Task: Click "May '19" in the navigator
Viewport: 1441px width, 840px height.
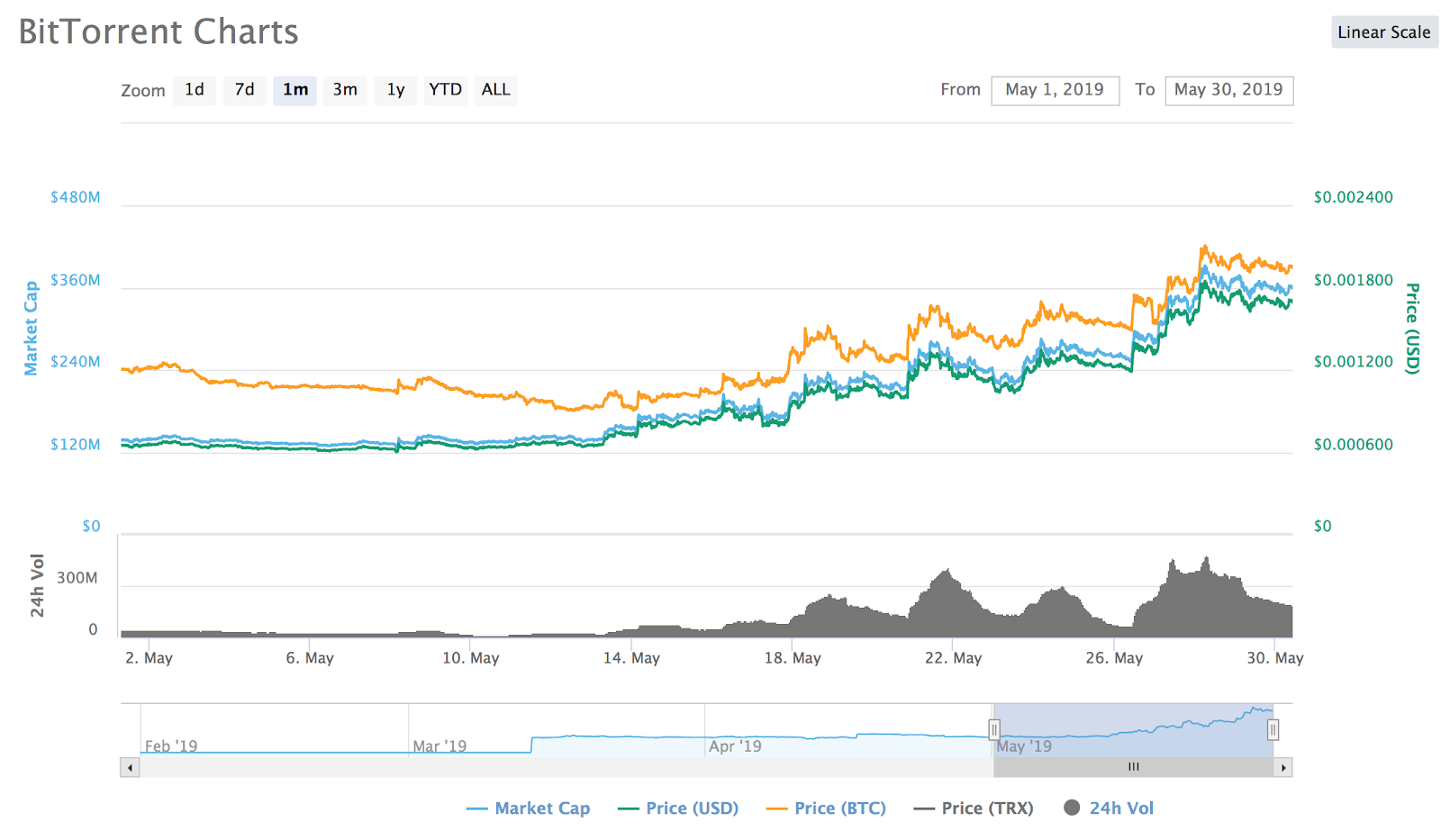Action: tap(1024, 746)
